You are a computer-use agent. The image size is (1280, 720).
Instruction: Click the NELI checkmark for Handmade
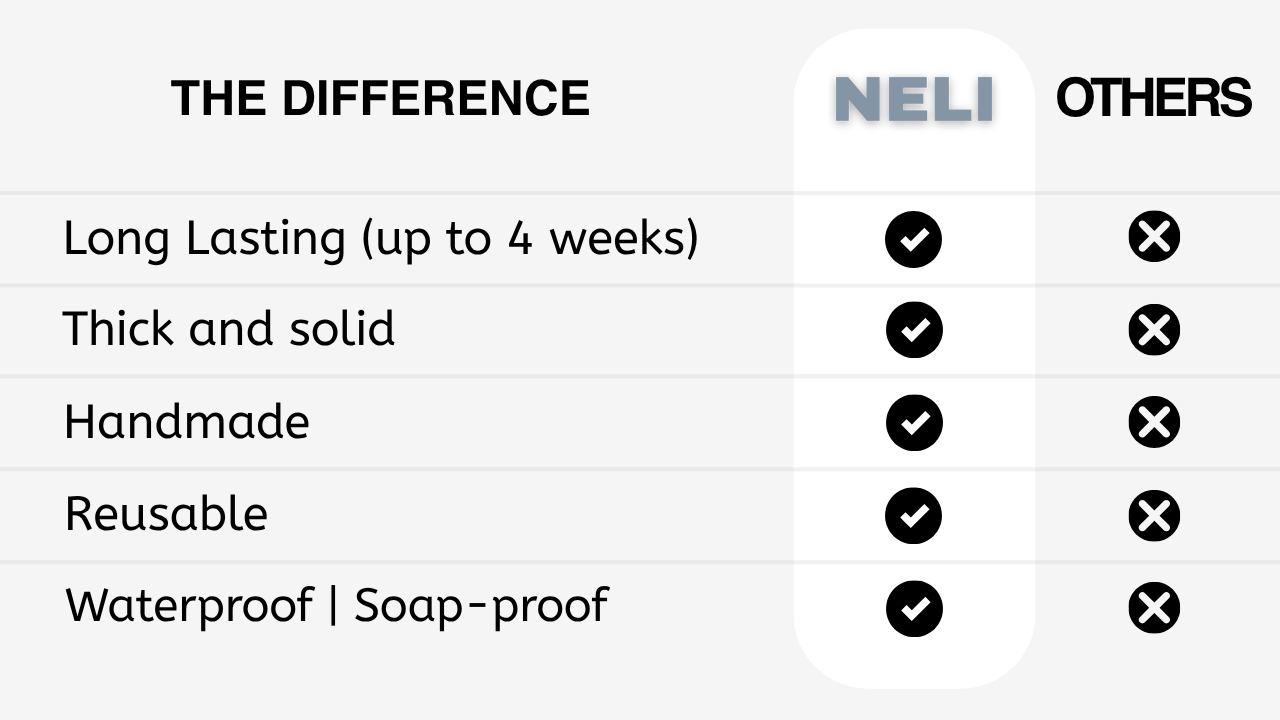[913, 422]
